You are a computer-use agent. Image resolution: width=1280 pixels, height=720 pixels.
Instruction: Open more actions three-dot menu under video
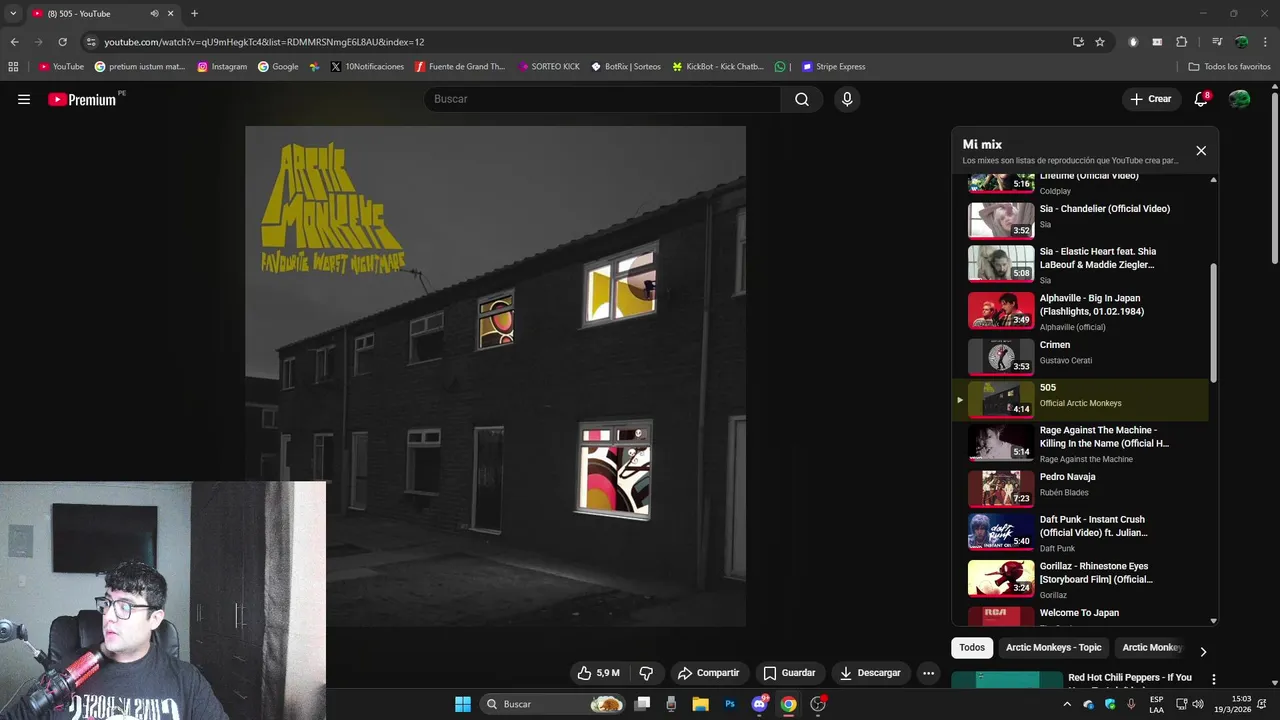pos(928,673)
